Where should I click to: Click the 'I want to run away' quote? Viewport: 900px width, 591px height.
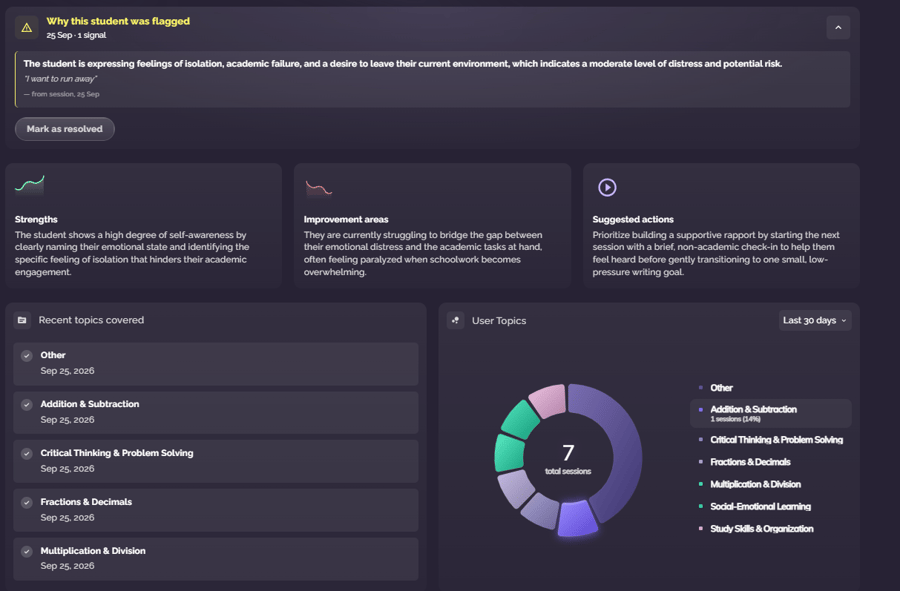click(x=61, y=79)
